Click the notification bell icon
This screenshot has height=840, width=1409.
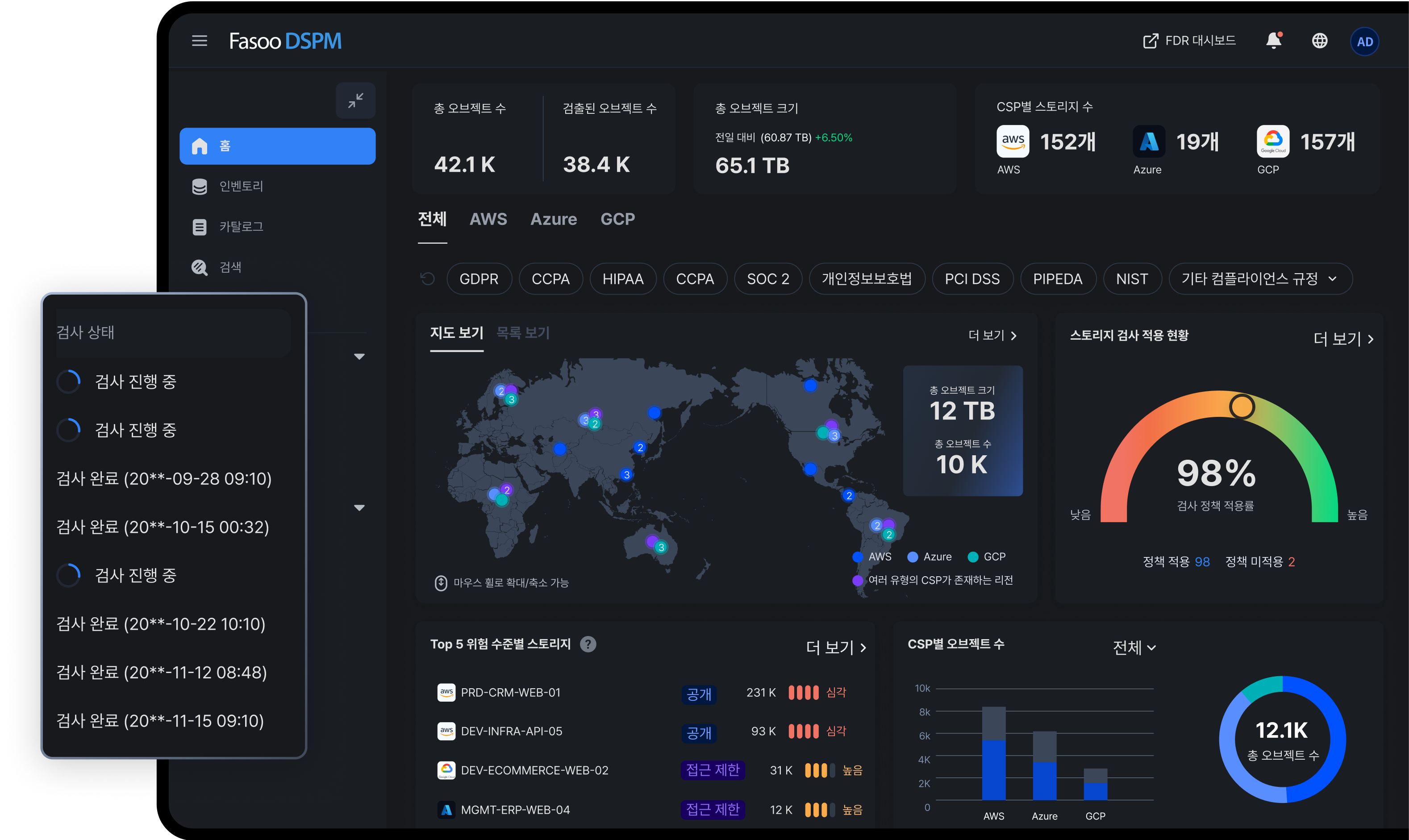(x=1273, y=41)
